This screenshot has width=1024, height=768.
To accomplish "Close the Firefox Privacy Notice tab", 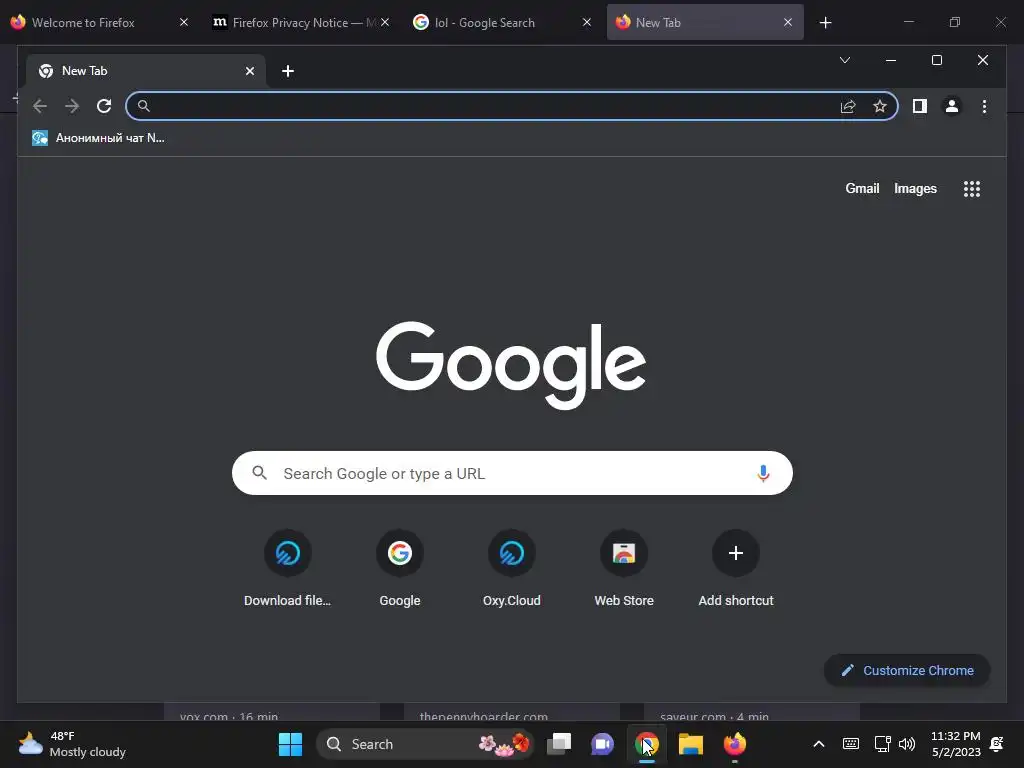I will point(385,22).
